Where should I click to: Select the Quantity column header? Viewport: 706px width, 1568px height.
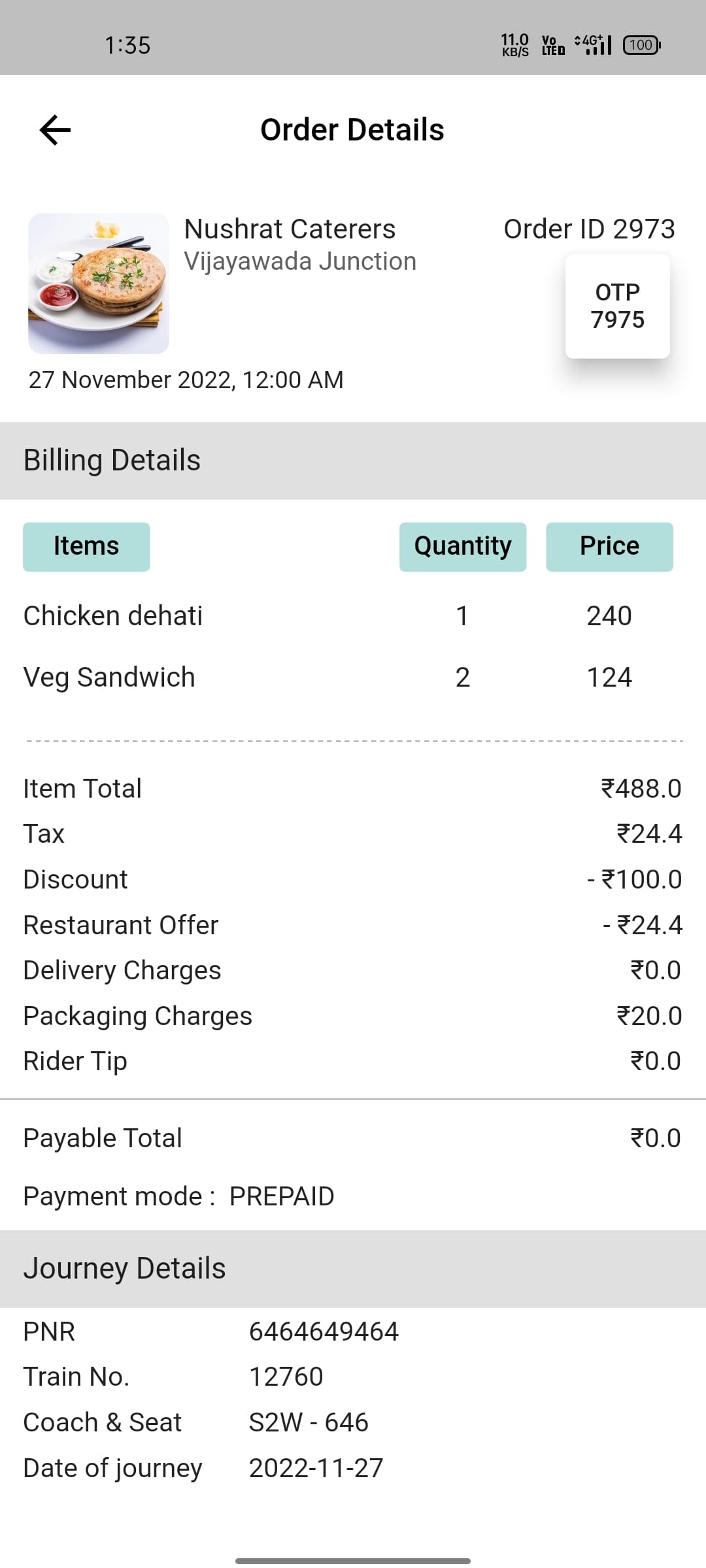(x=463, y=547)
